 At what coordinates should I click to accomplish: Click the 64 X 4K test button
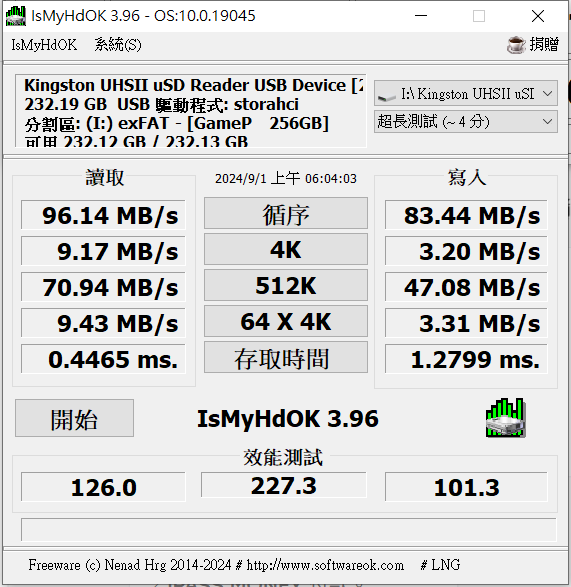(286, 322)
